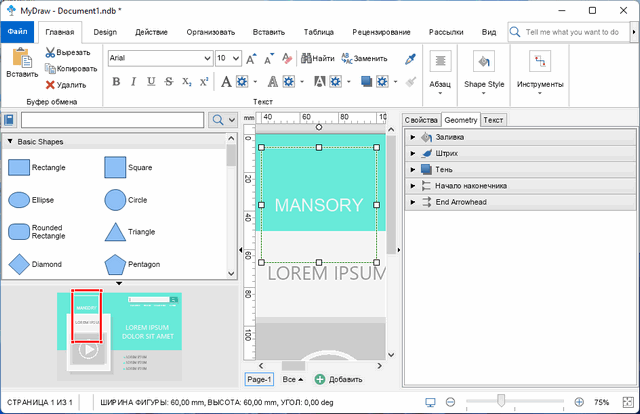
Task: Select the Triangle shape from the library
Action: click(x=115, y=232)
